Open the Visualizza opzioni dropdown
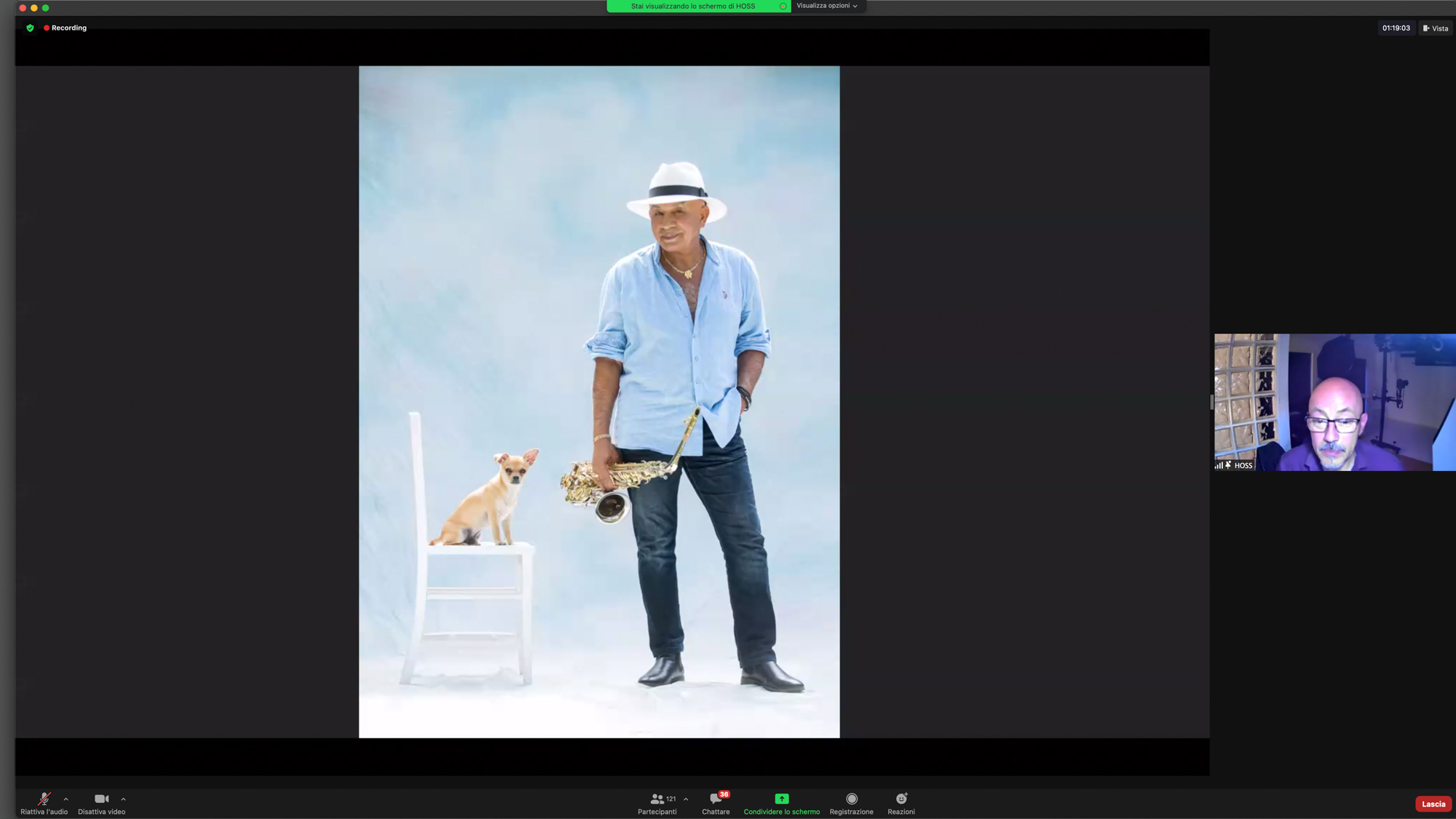The image size is (1456, 819). pyautogui.click(x=826, y=6)
